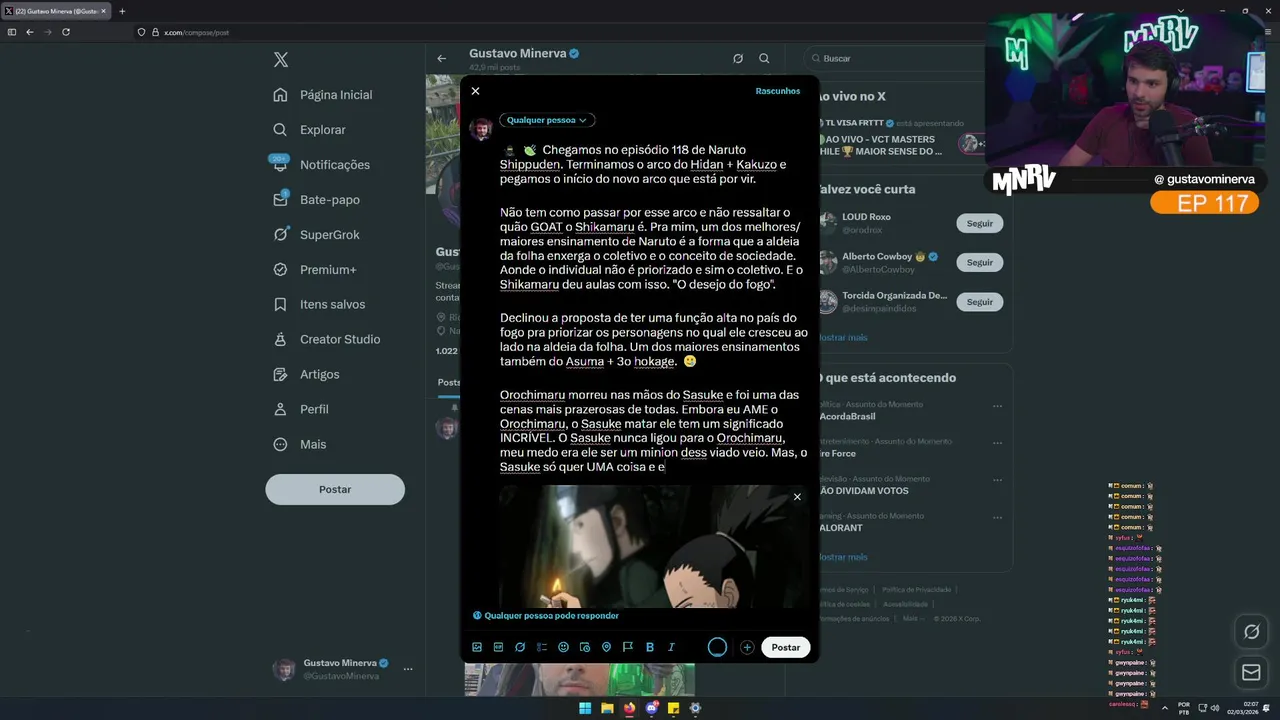Open the GIF picker icon
The image size is (1280, 720).
tap(498, 647)
